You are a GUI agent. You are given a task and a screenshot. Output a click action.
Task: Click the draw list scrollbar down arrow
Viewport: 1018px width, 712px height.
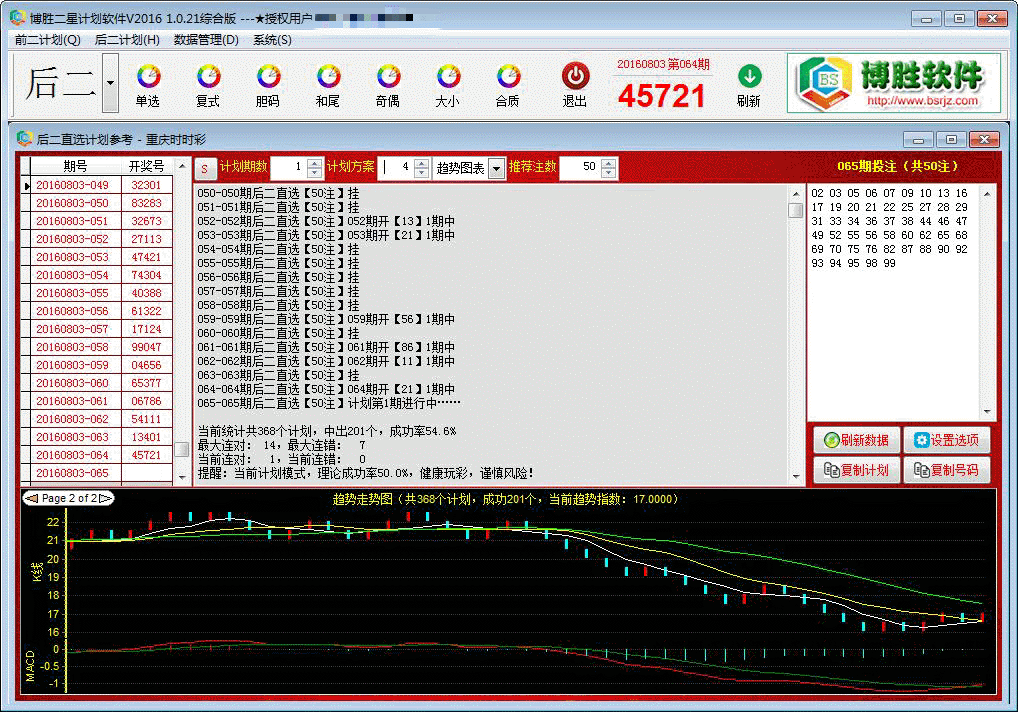click(x=182, y=476)
